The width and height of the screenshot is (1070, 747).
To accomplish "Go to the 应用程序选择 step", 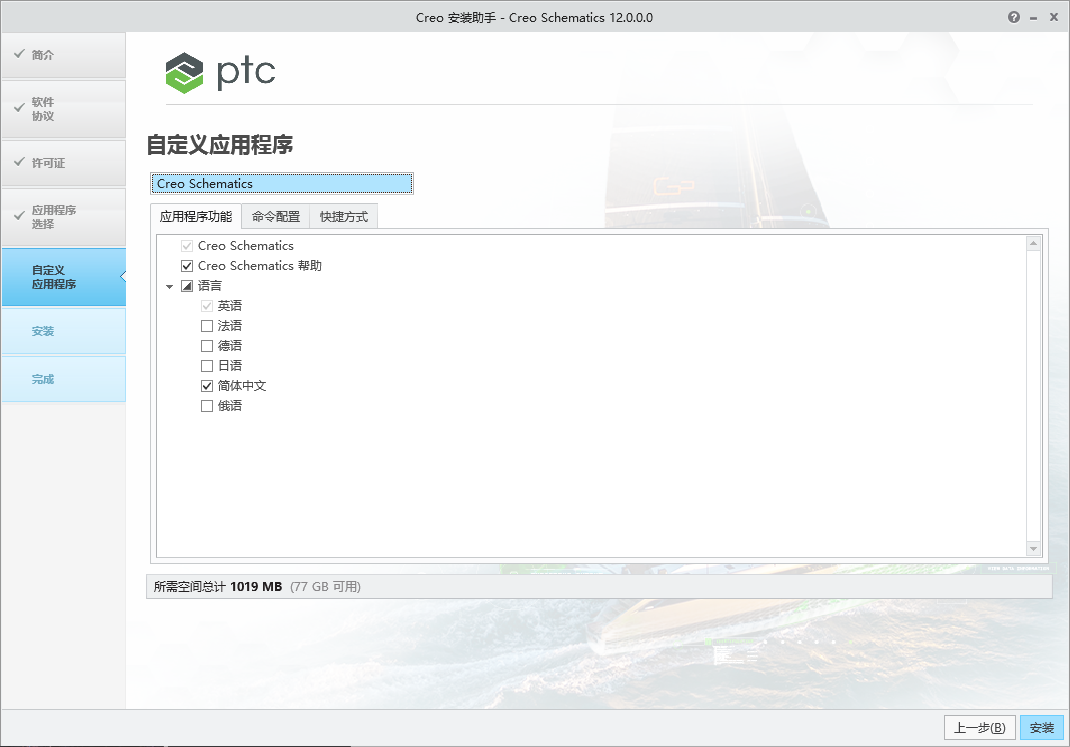I will point(63,217).
